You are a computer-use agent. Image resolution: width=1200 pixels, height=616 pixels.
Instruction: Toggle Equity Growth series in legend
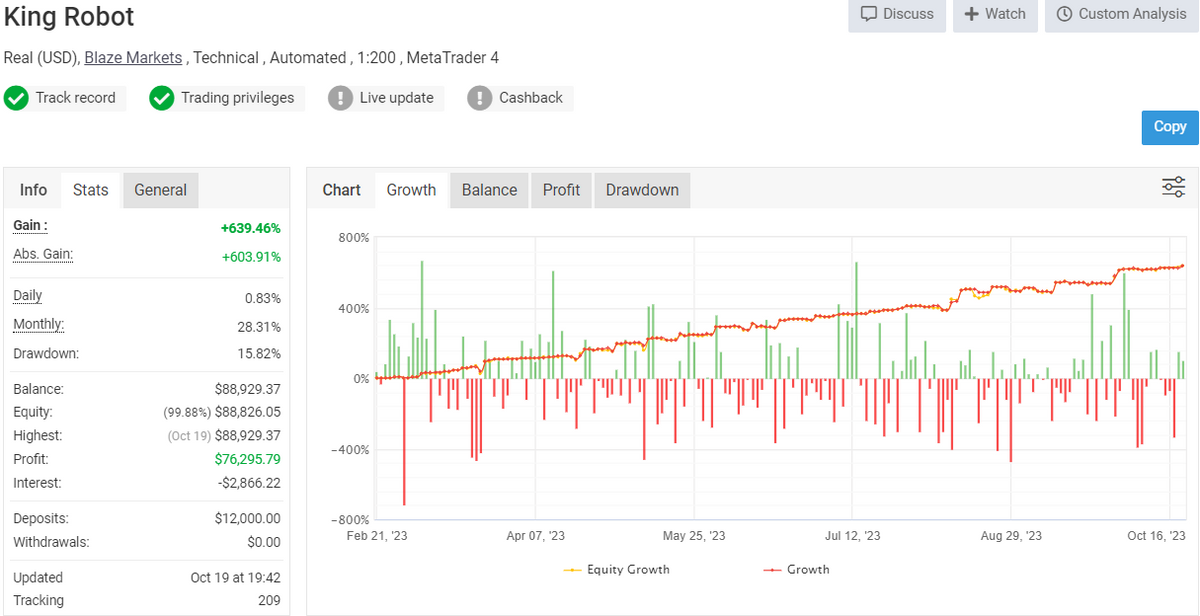(x=616, y=569)
